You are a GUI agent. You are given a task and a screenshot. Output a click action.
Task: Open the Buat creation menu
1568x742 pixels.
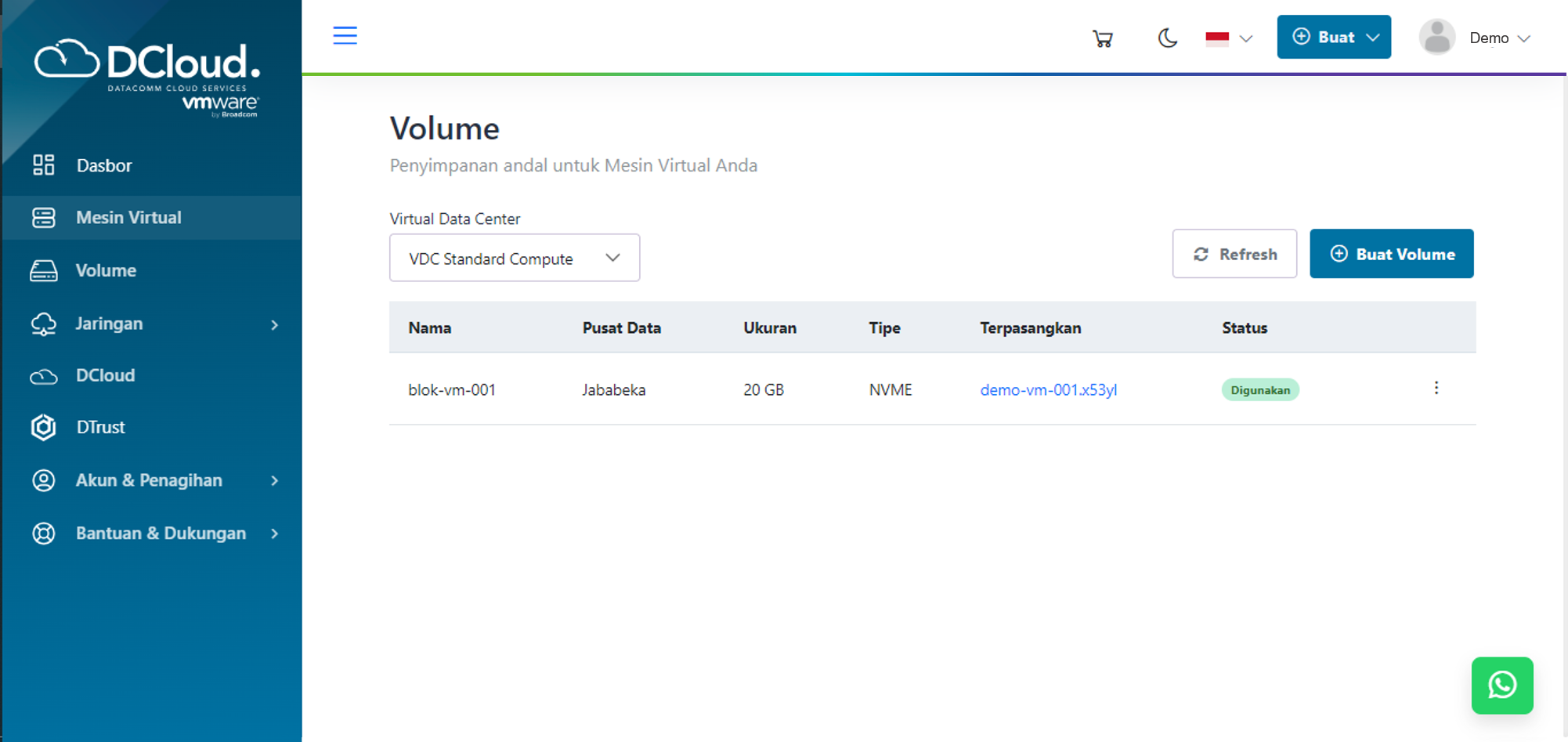(x=1333, y=36)
